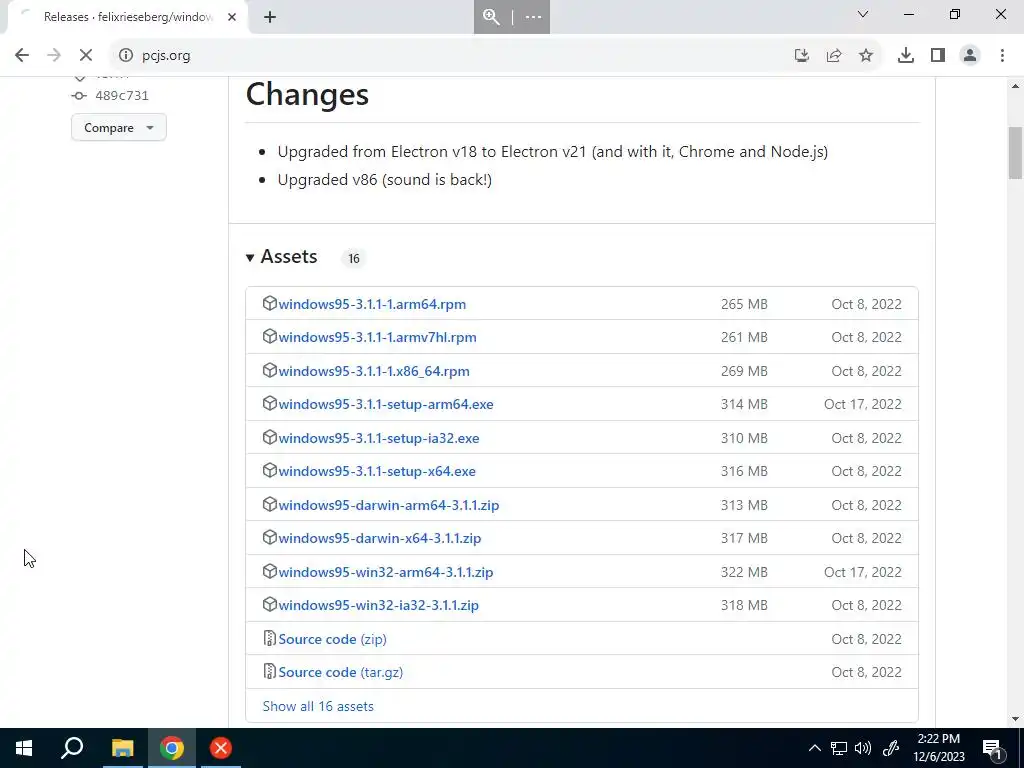Open the Windows Start menu
1024x768 pixels.
(x=24, y=748)
